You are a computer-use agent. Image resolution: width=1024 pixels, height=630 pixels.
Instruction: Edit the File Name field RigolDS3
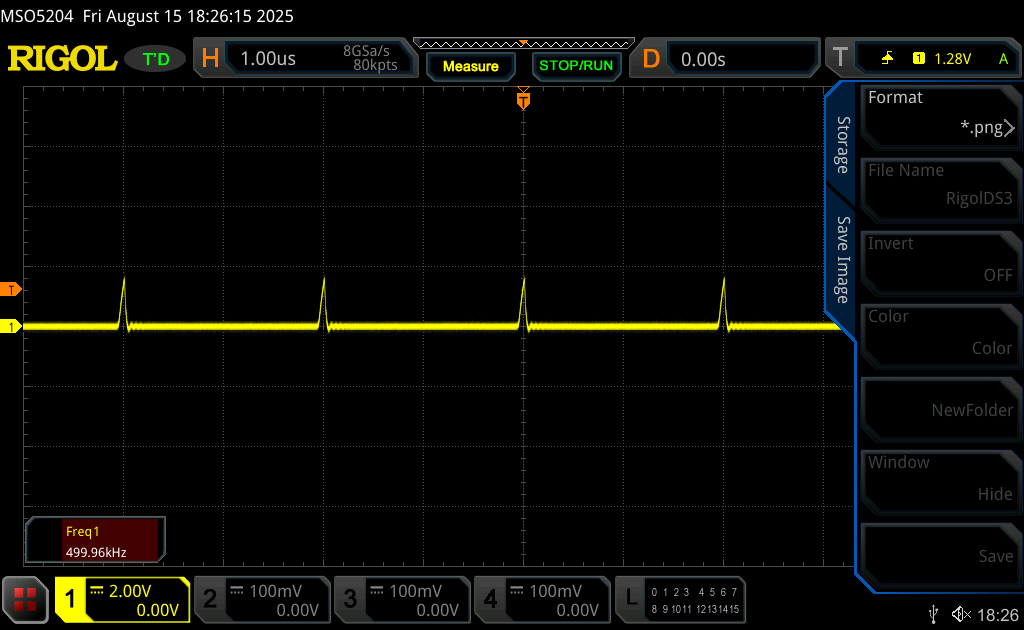coord(939,186)
